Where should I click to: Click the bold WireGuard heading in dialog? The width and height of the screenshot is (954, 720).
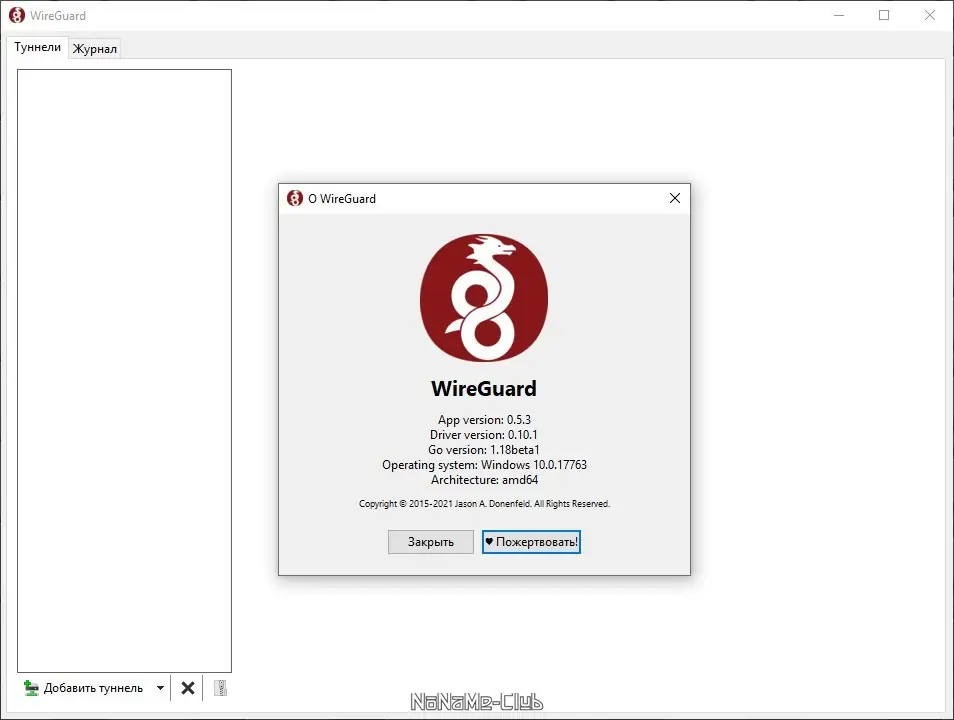point(484,388)
